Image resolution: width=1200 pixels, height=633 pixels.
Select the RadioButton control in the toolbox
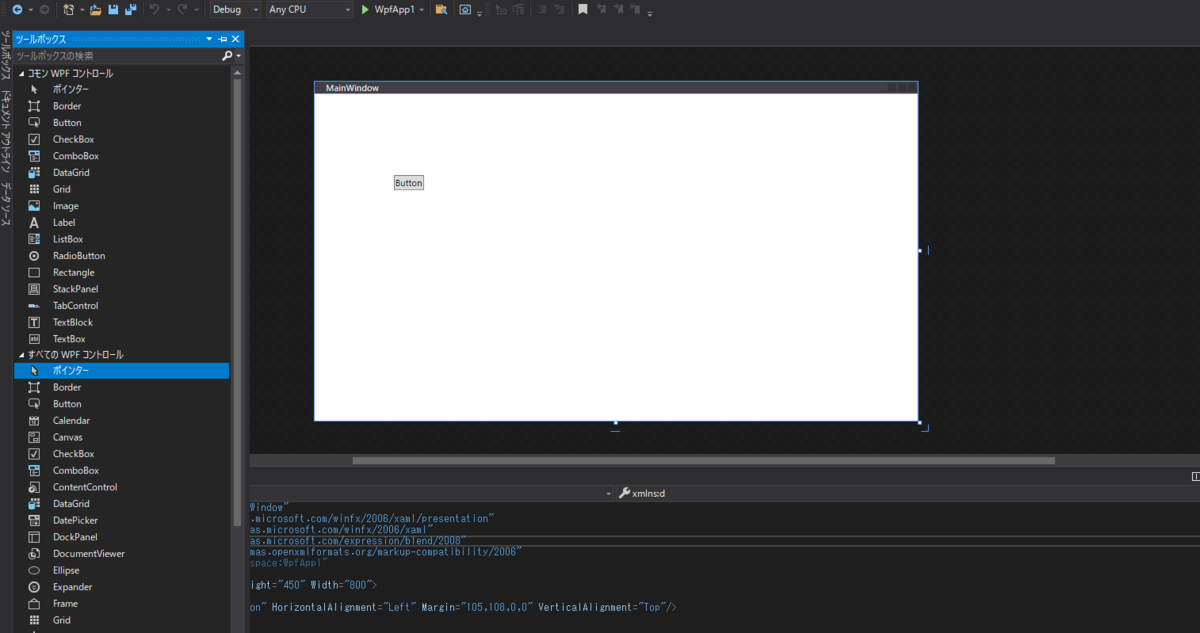pyautogui.click(x=122, y=256)
